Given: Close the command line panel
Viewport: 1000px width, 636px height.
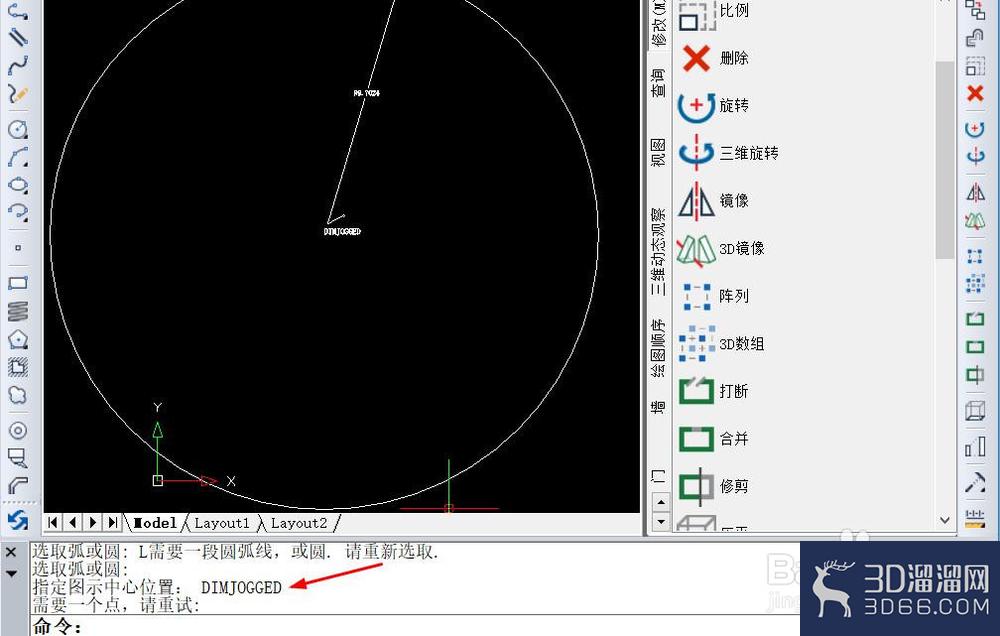Looking at the screenshot, I should pos(11,552).
